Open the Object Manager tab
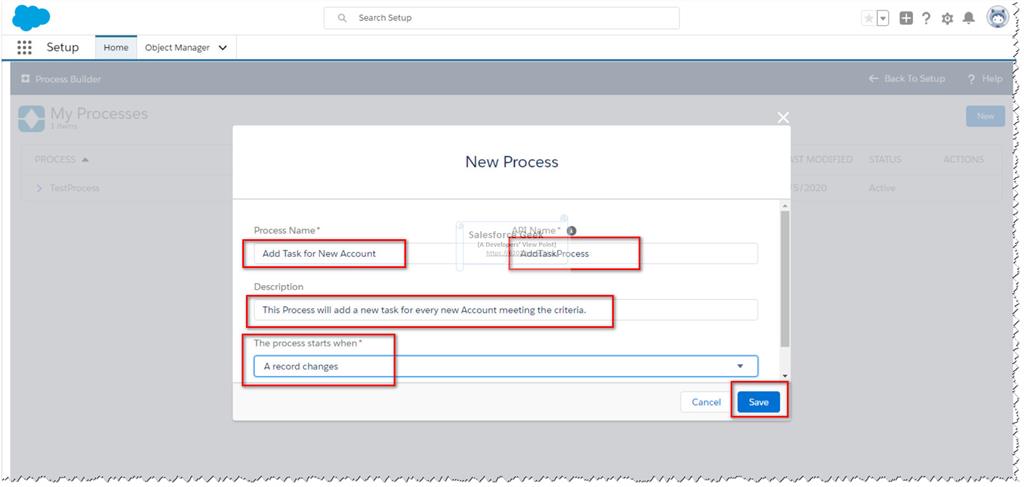The height and width of the screenshot is (487, 1024). [x=178, y=48]
